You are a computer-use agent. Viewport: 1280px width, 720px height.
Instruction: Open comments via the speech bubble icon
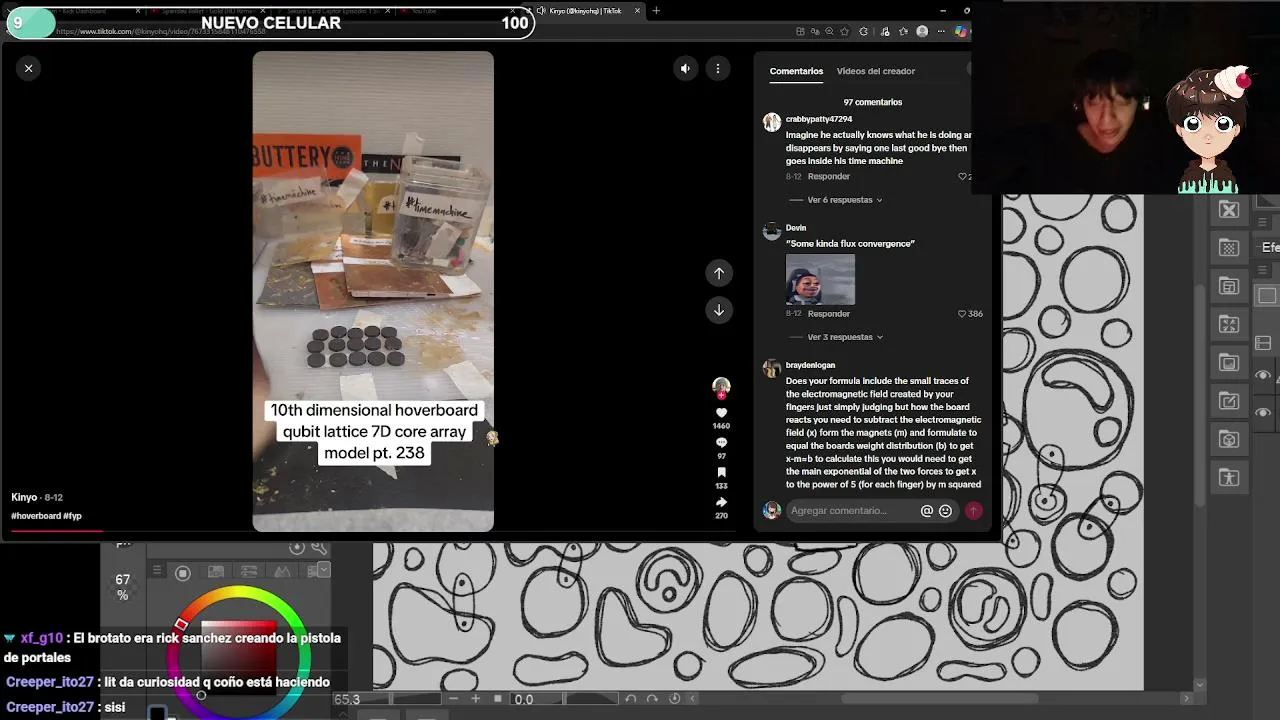[721, 443]
